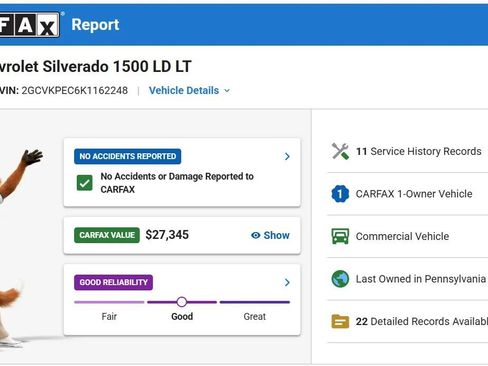
Task: Expand the Vehicle Details dropdown
Action: coord(189,90)
